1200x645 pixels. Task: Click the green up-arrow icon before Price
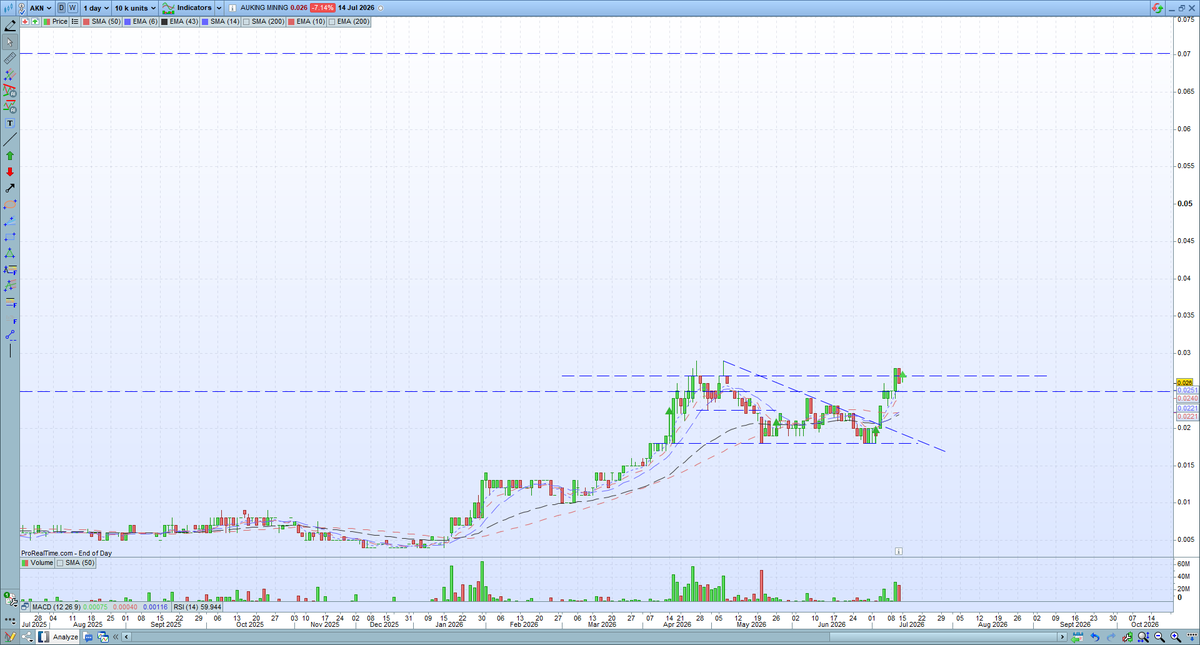[35, 21]
